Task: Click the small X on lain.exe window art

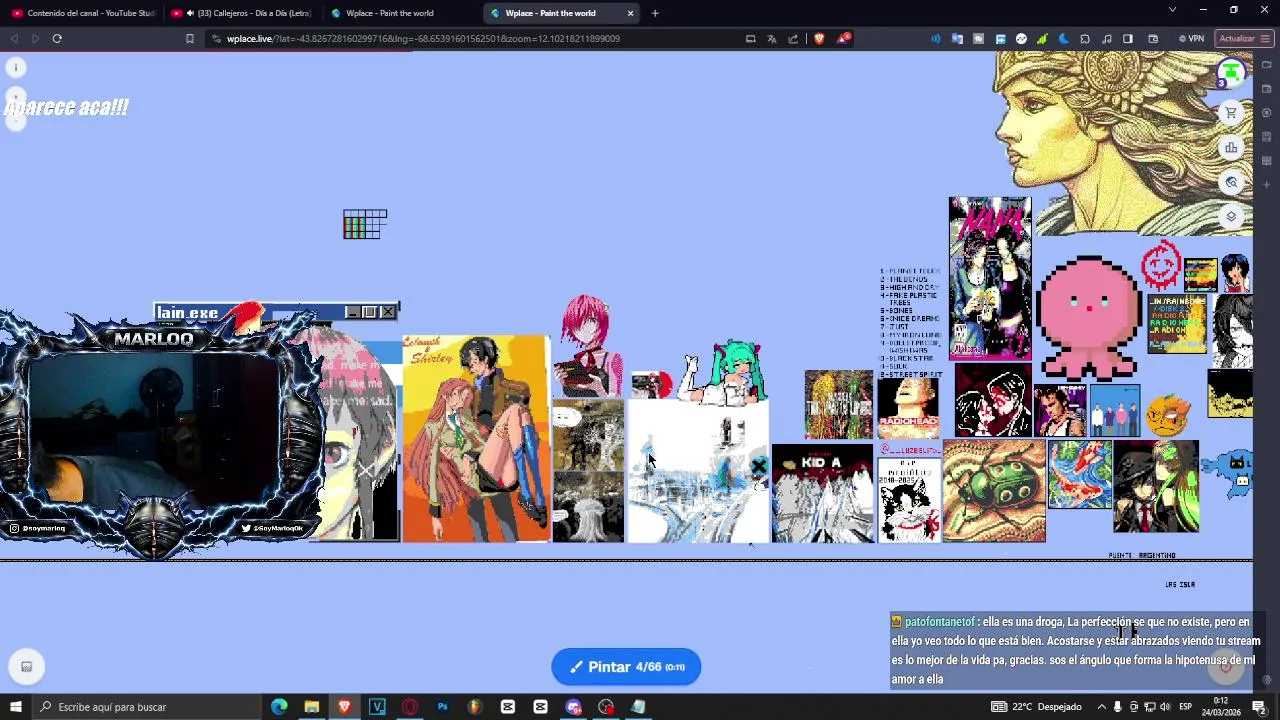Action: [x=388, y=312]
